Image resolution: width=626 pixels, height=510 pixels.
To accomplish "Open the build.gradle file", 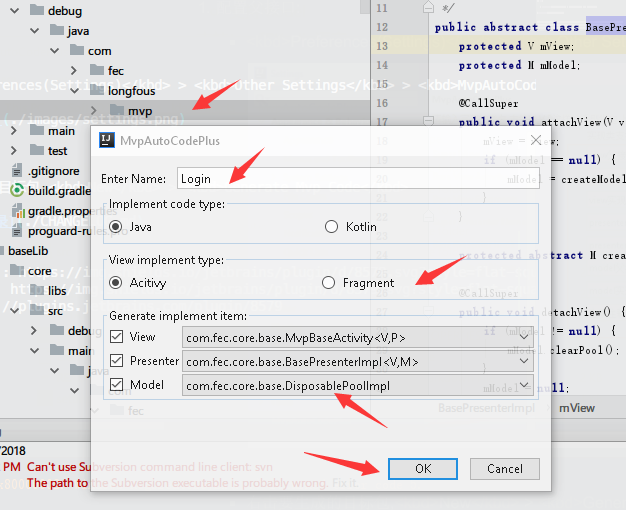I will click(59, 191).
